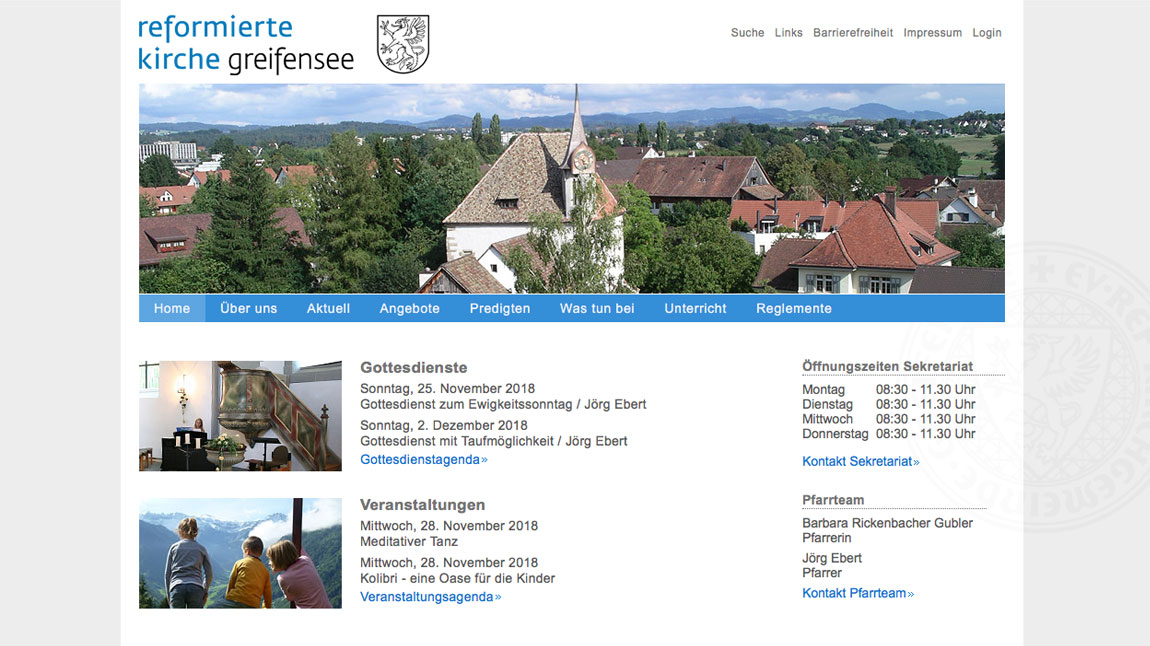This screenshot has width=1150, height=646.
Task: Open the Kontakt Sekretariat link
Action: pos(861,461)
